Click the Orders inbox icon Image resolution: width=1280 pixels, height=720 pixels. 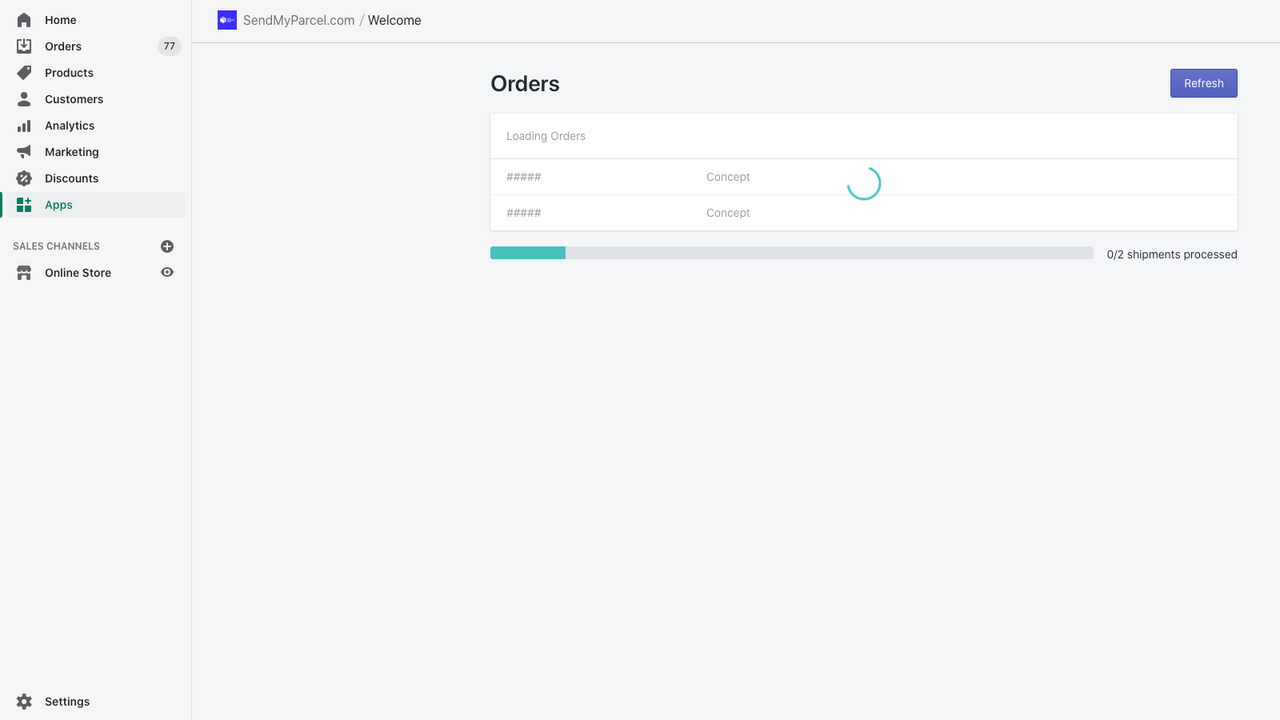tap(24, 46)
